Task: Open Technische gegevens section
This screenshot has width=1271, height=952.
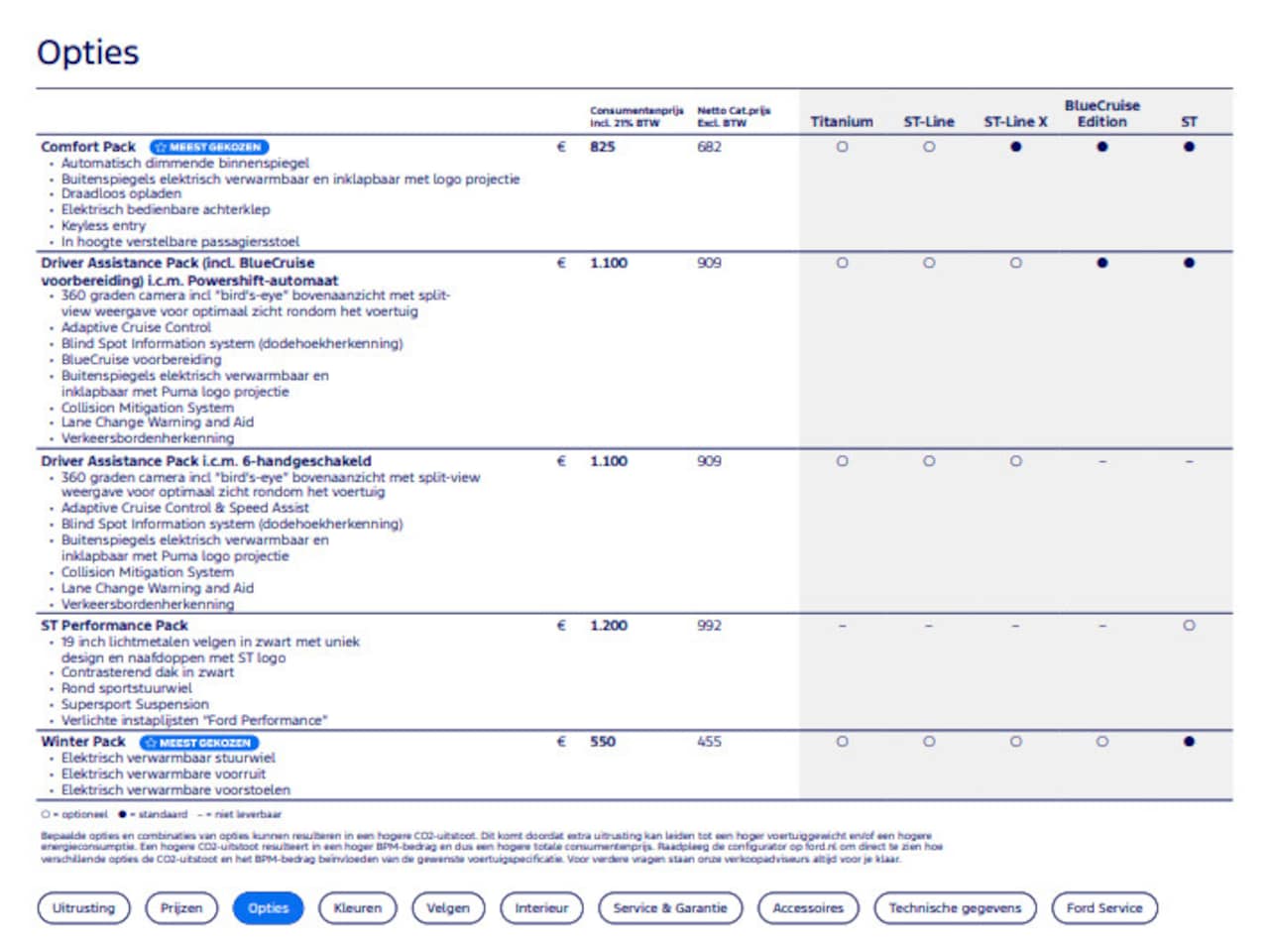Action: tap(955, 908)
